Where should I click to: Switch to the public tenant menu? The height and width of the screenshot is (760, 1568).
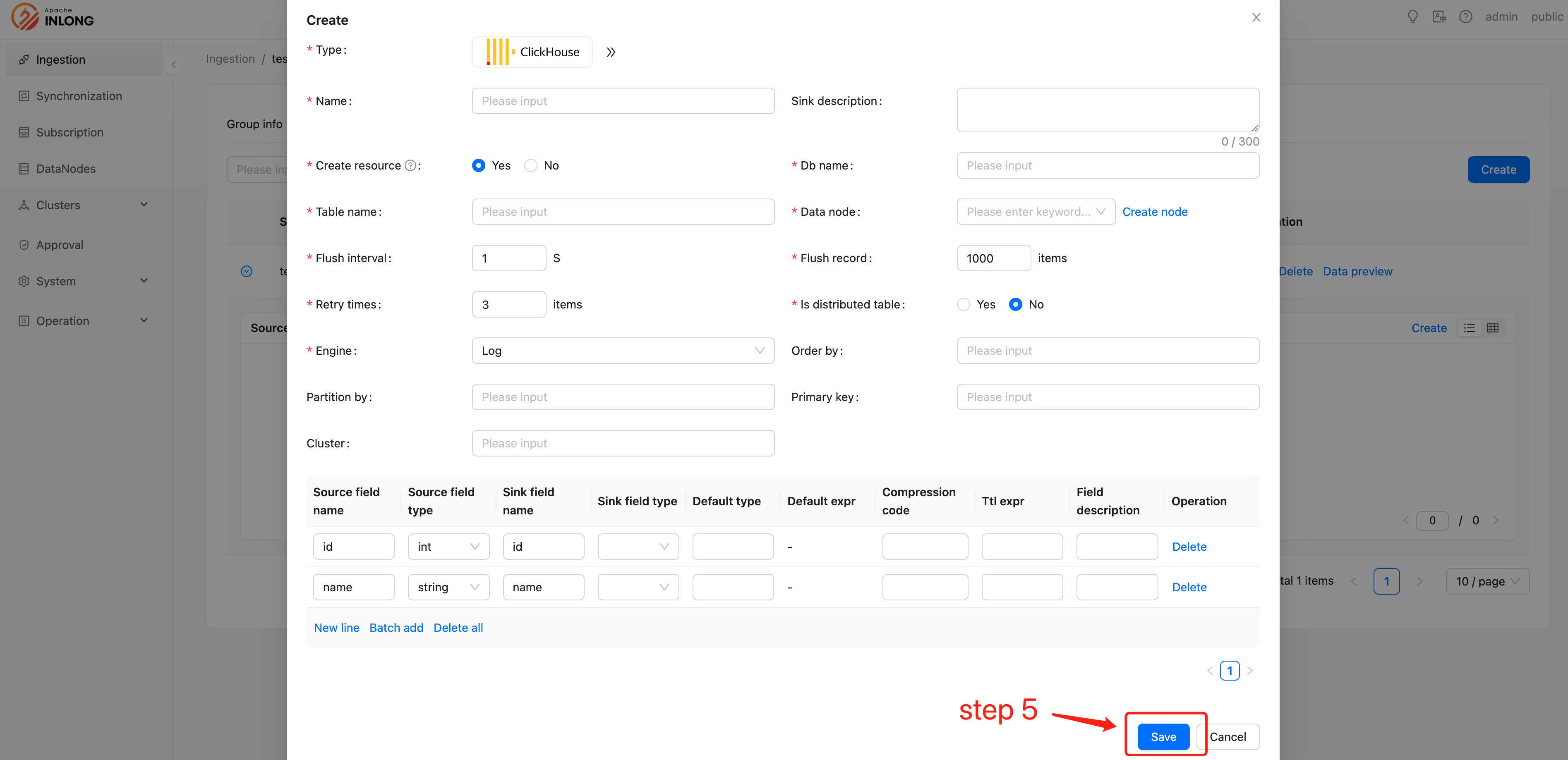coord(1547,17)
